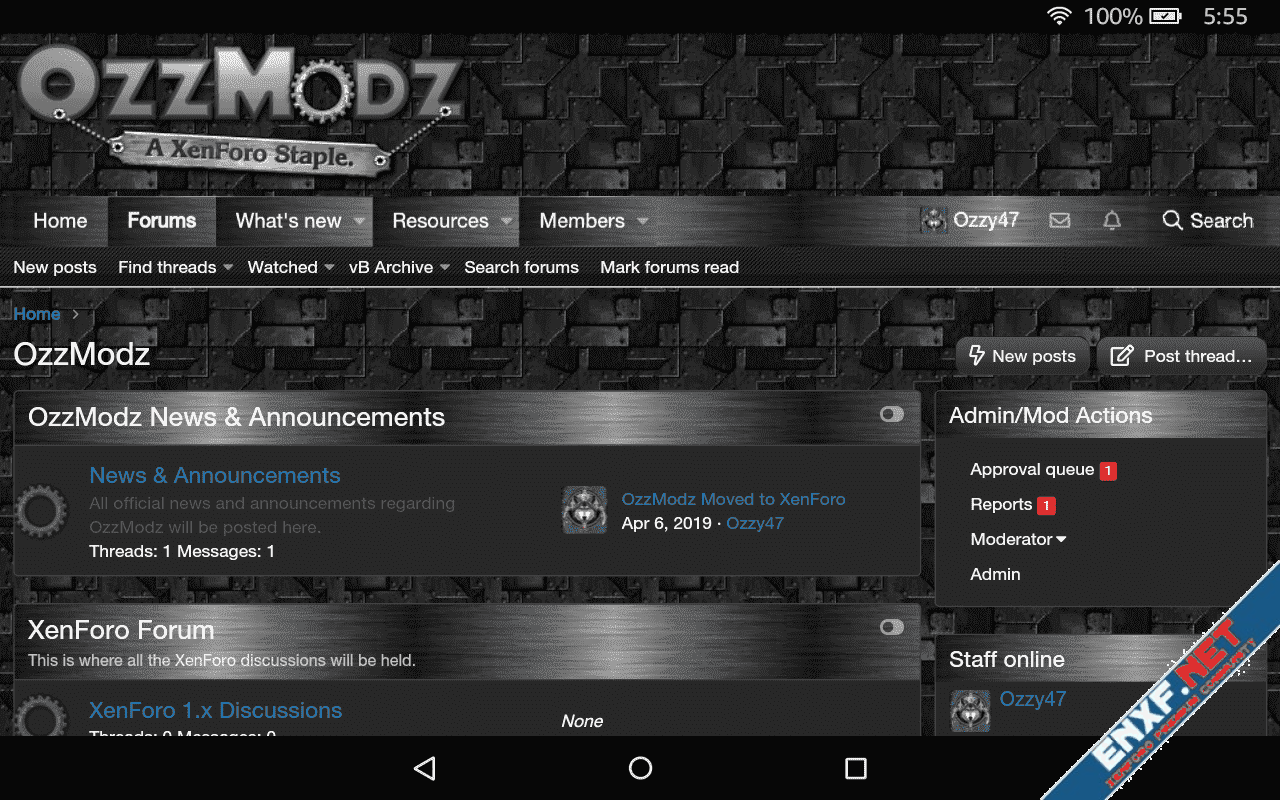
Task: Select Mark forums read
Action: 669,267
